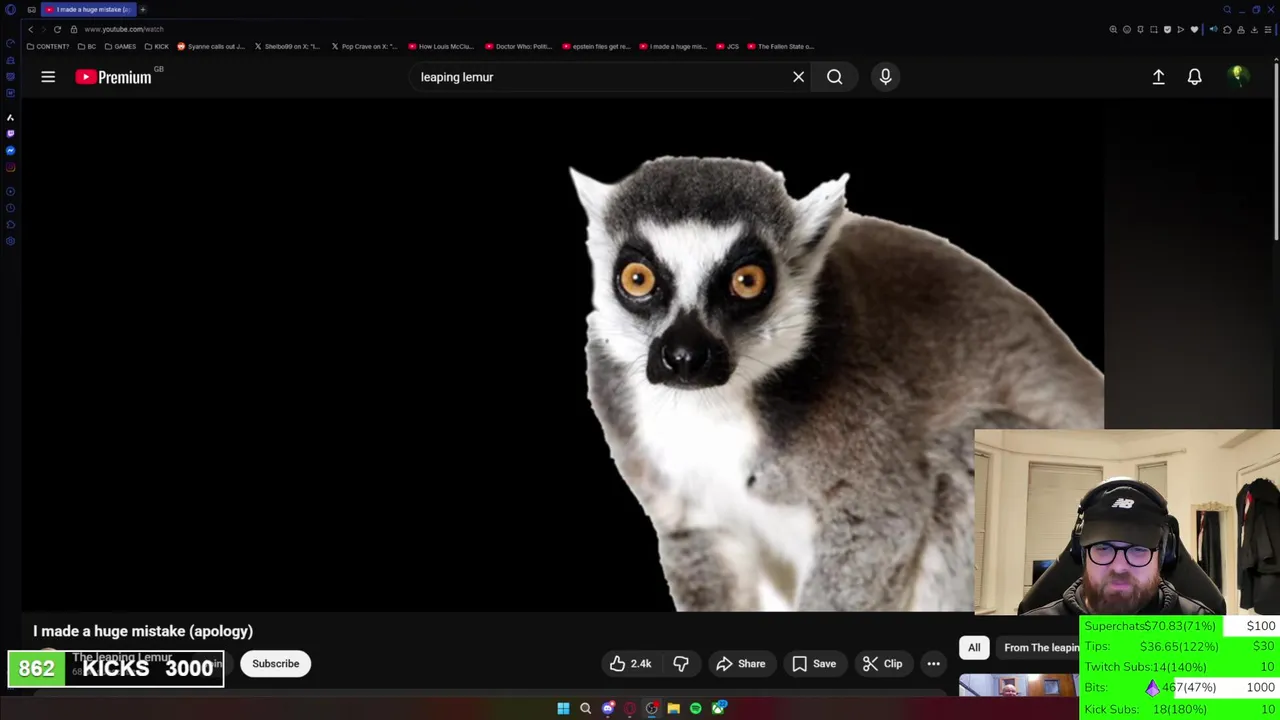Open Xbox app from the taskbar
The width and height of the screenshot is (1280, 720).
coord(718,709)
